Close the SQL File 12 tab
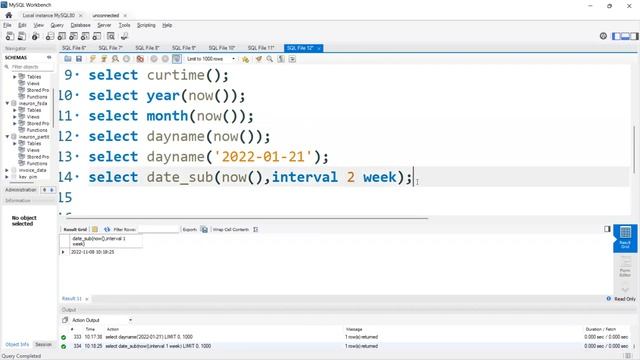Viewport: 640px width, 360px height. tap(319, 48)
